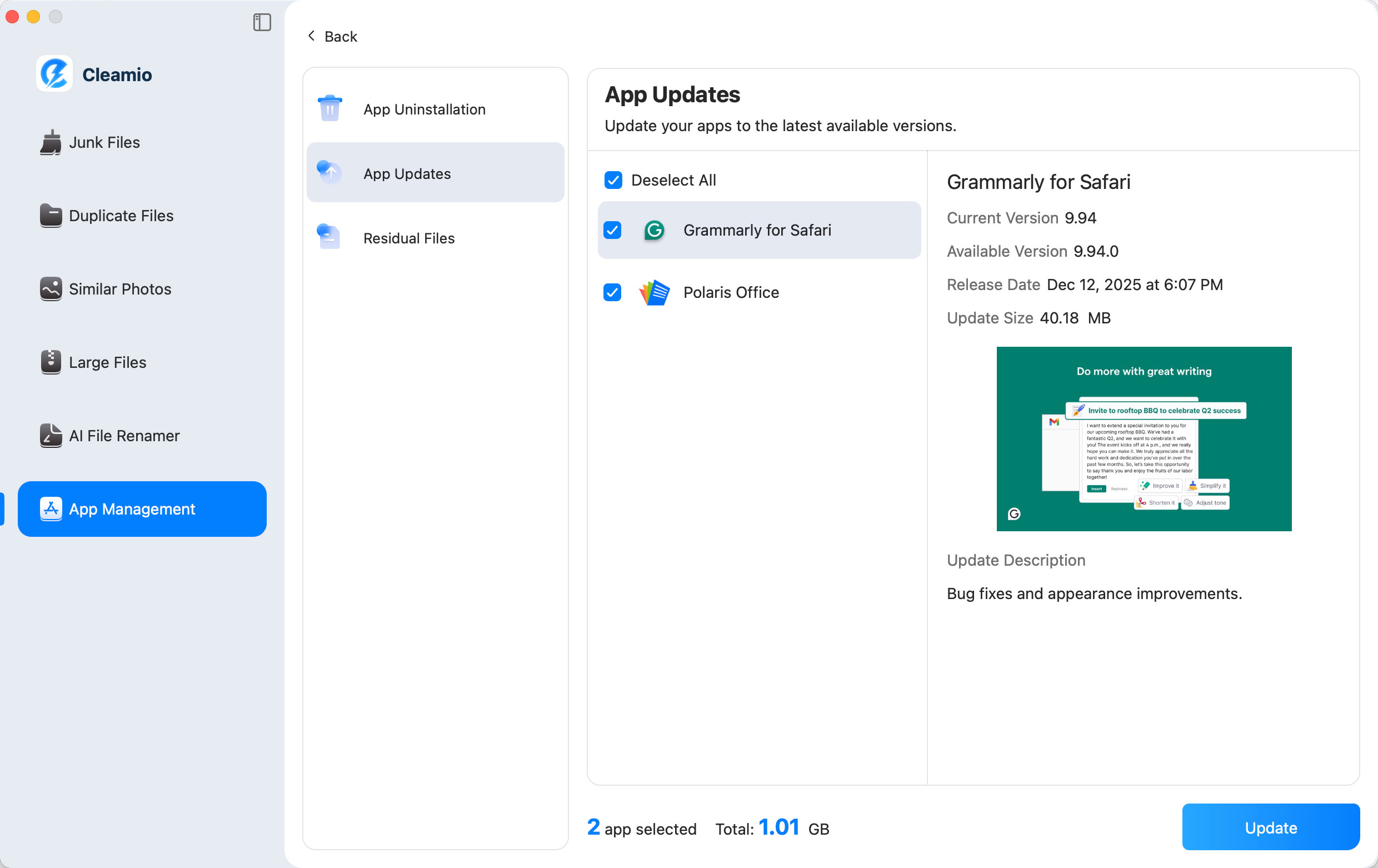Image resolution: width=1378 pixels, height=868 pixels.
Task: Click the Large Files icon
Action: (51, 362)
